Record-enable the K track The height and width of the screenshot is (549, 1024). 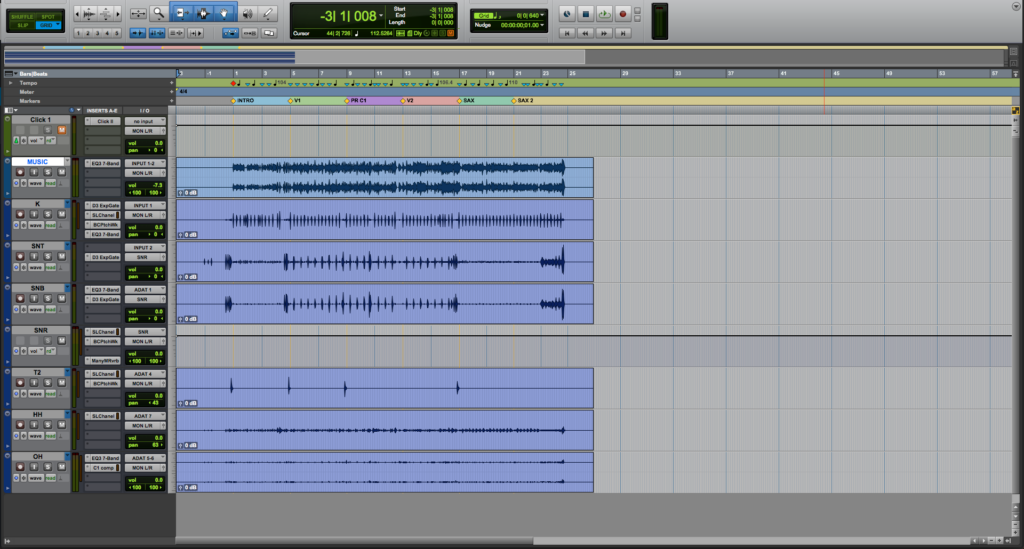tap(20, 214)
